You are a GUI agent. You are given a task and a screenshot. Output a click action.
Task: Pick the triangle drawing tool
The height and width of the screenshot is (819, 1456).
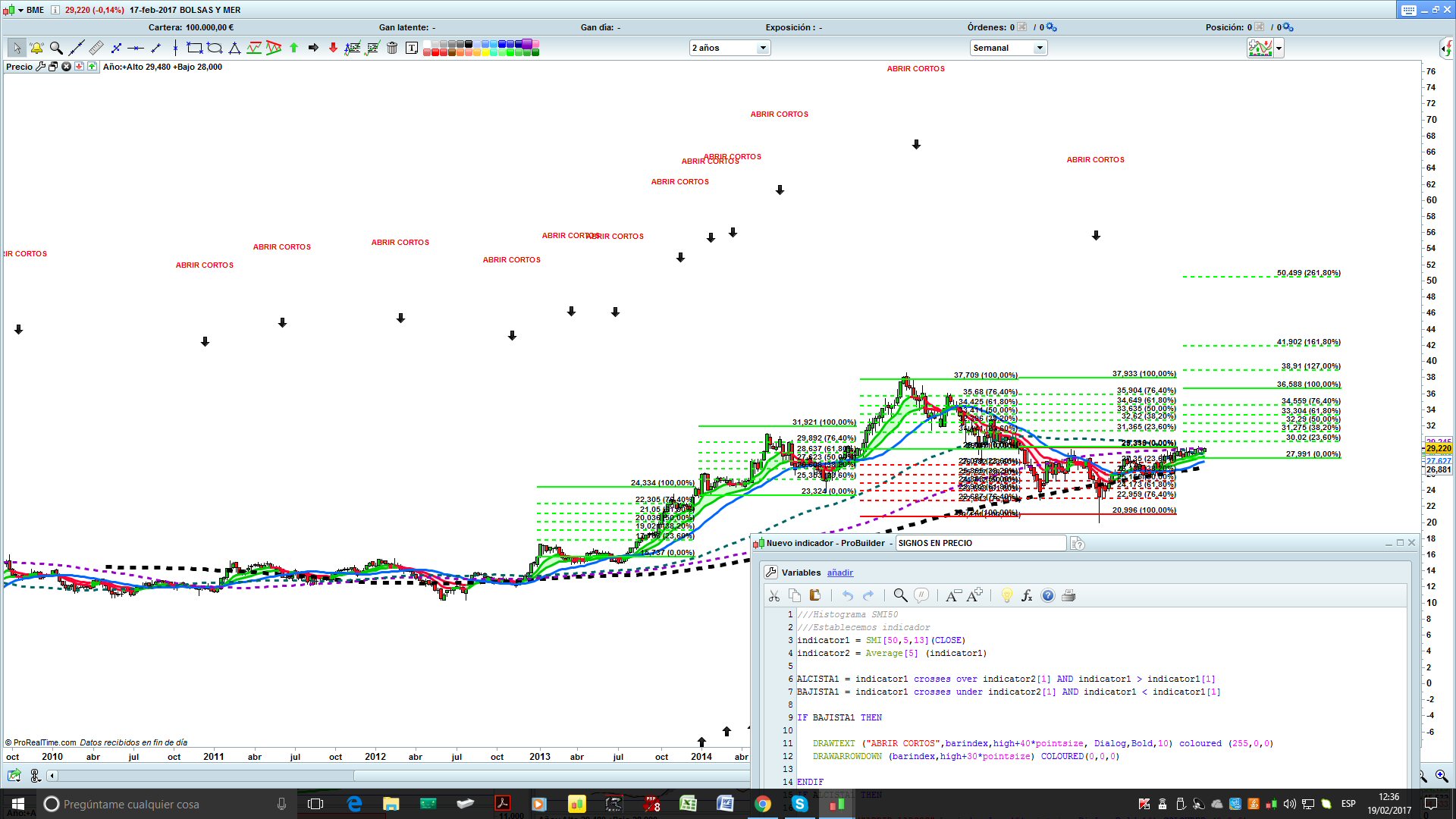tap(234, 48)
